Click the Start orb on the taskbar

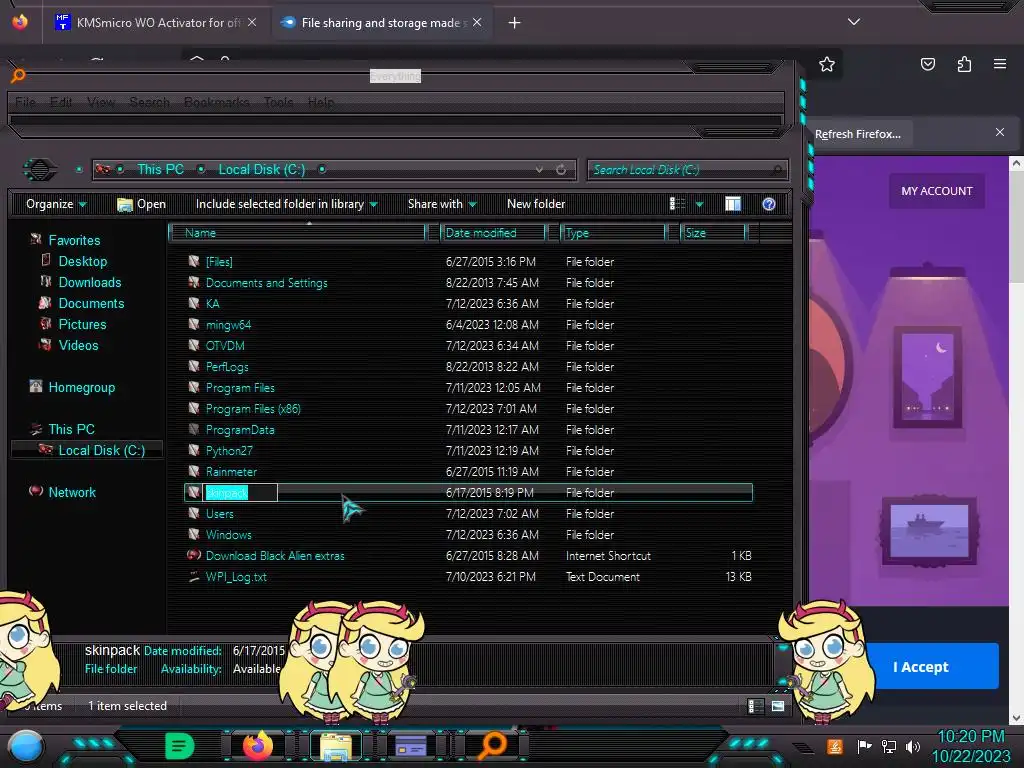(x=25, y=746)
